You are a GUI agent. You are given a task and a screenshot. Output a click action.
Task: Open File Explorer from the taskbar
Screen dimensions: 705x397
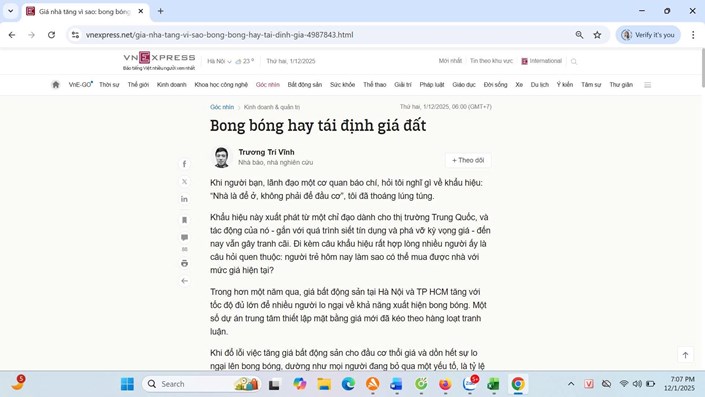click(x=324, y=384)
